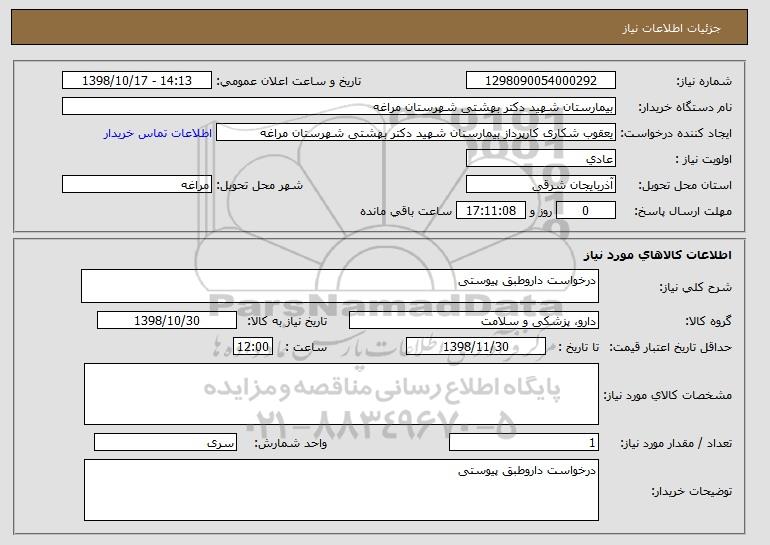Click the label شهر محل تحویل
The image size is (770, 545).
pyautogui.click(x=260, y=186)
